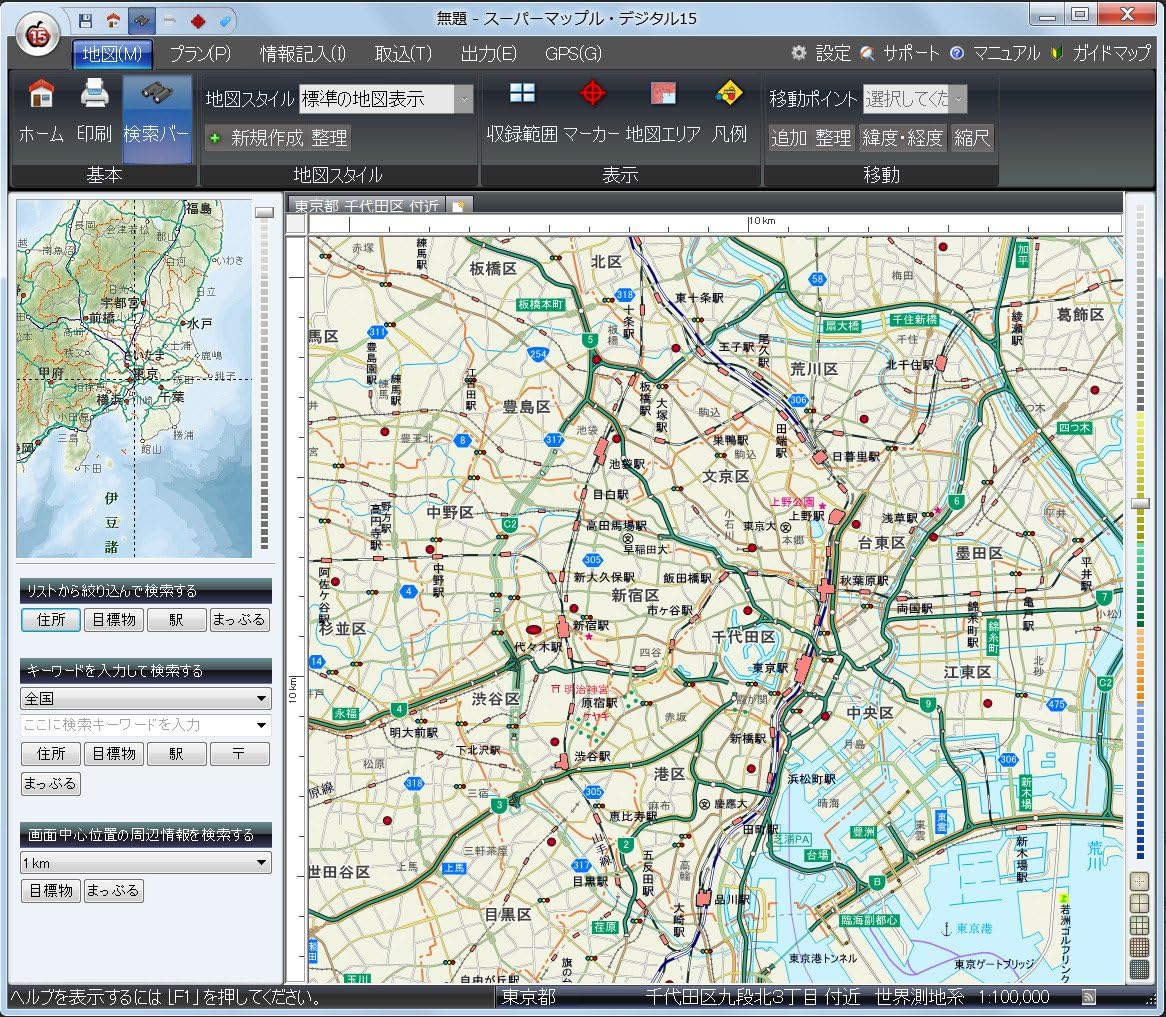Click the save floppy icon in quick toolbar
This screenshot has width=1166, height=1017.
[86, 19]
